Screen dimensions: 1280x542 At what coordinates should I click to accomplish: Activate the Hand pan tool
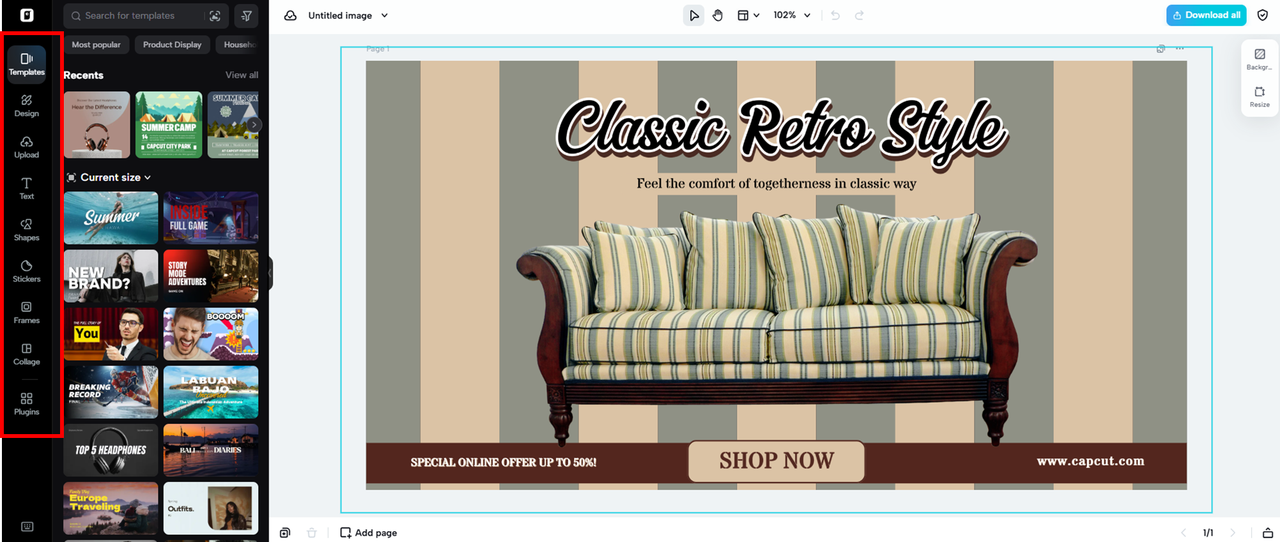(x=718, y=15)
